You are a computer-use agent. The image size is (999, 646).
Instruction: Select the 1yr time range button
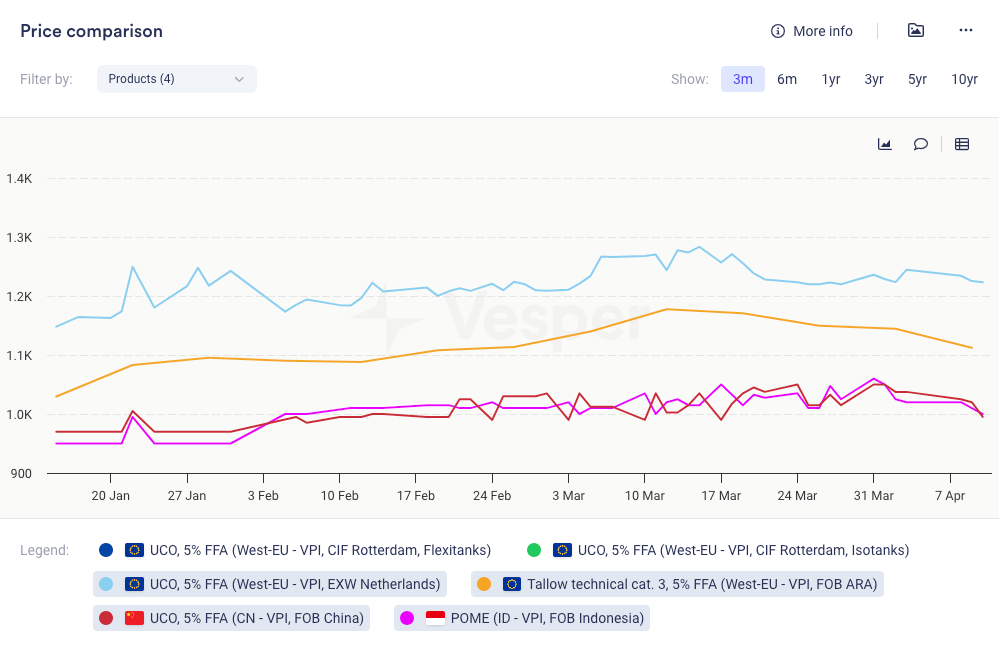click(830, 78)
